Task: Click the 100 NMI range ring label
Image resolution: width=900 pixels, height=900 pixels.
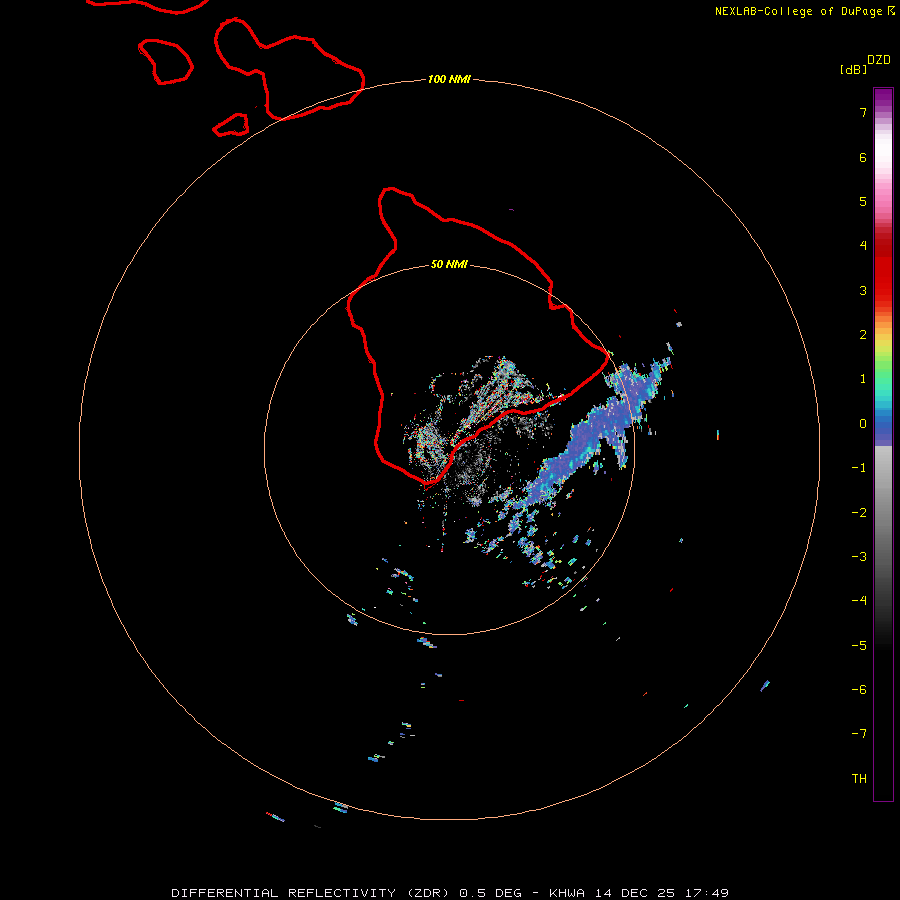Action: [449, 79]
